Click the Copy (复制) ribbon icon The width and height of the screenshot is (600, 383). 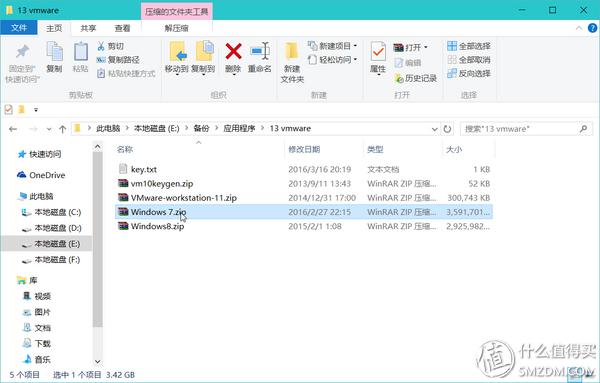click(54, 52)
